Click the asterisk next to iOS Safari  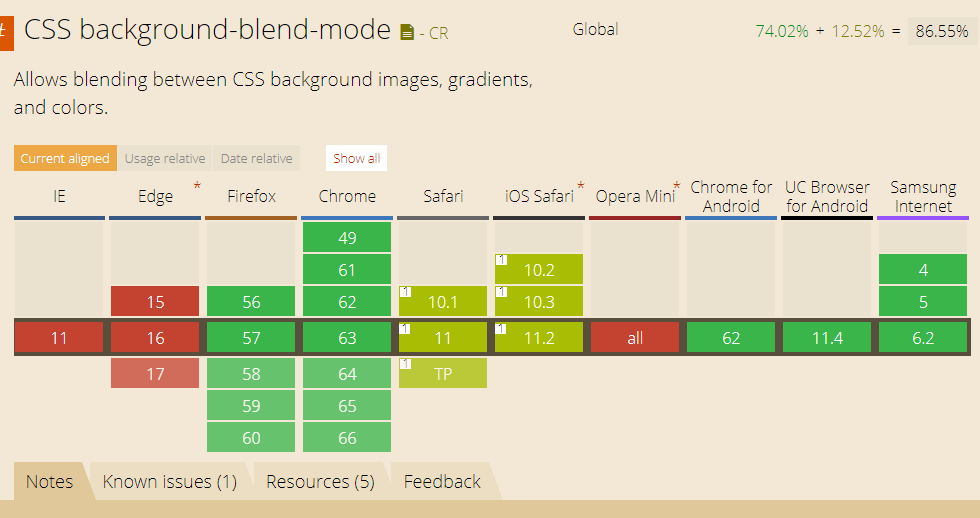tap(581, 186)
